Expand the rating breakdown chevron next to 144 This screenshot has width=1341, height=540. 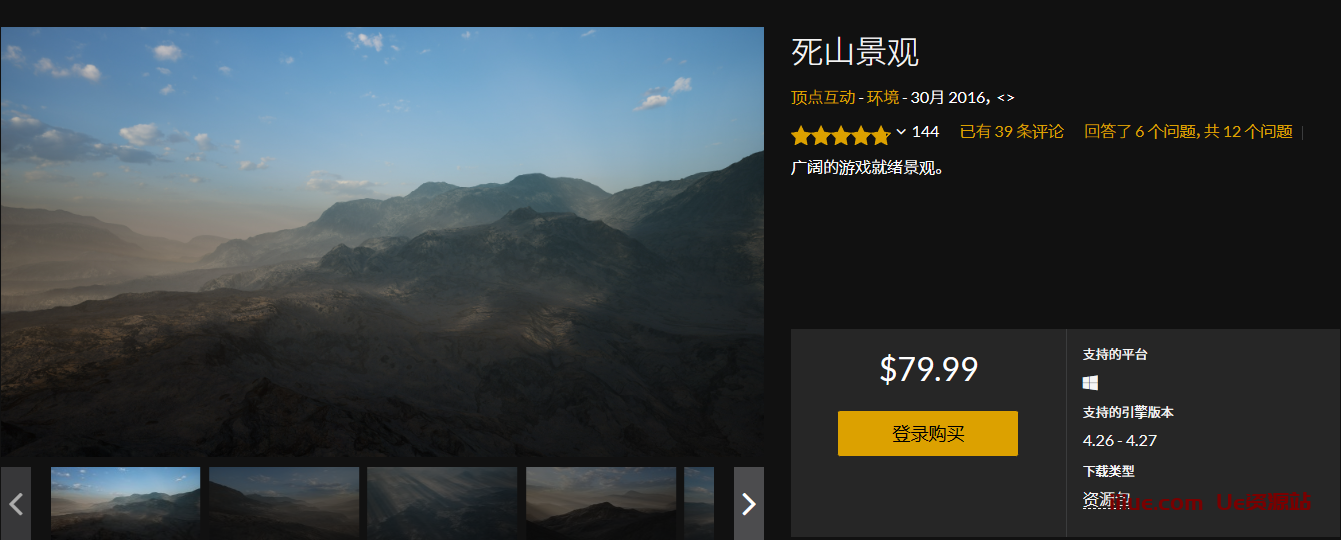pyautogui.click(x=901, y=132)
